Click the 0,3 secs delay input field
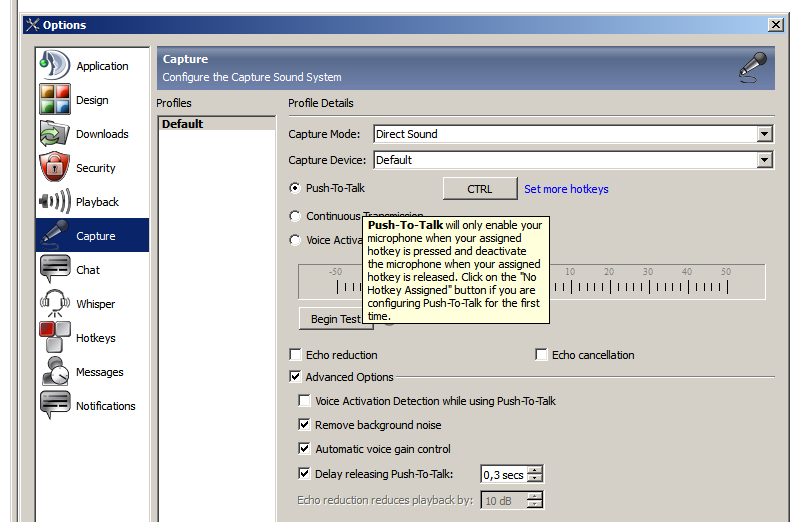This screenshot has width=796, height=522. tap(504, 474)
